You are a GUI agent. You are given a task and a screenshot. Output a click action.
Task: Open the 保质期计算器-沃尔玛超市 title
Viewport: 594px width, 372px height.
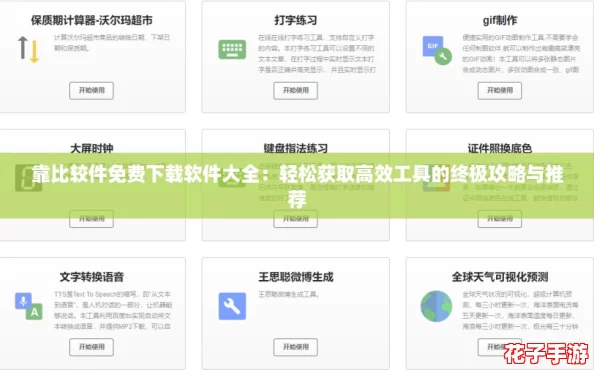tap(92, 20)
